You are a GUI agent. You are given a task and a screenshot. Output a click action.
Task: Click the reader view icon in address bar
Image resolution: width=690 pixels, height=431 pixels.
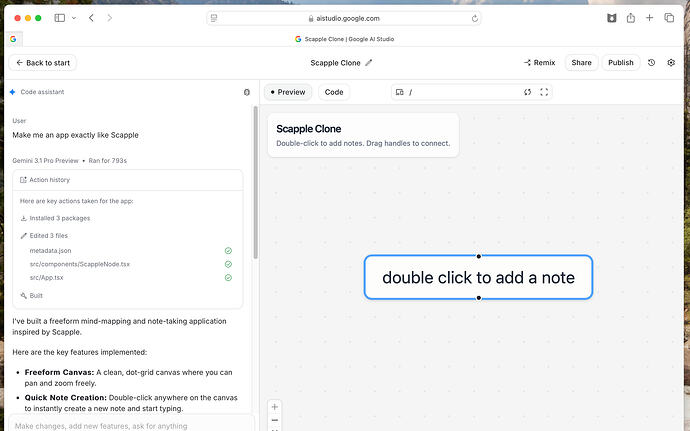[x=214, y=18]
